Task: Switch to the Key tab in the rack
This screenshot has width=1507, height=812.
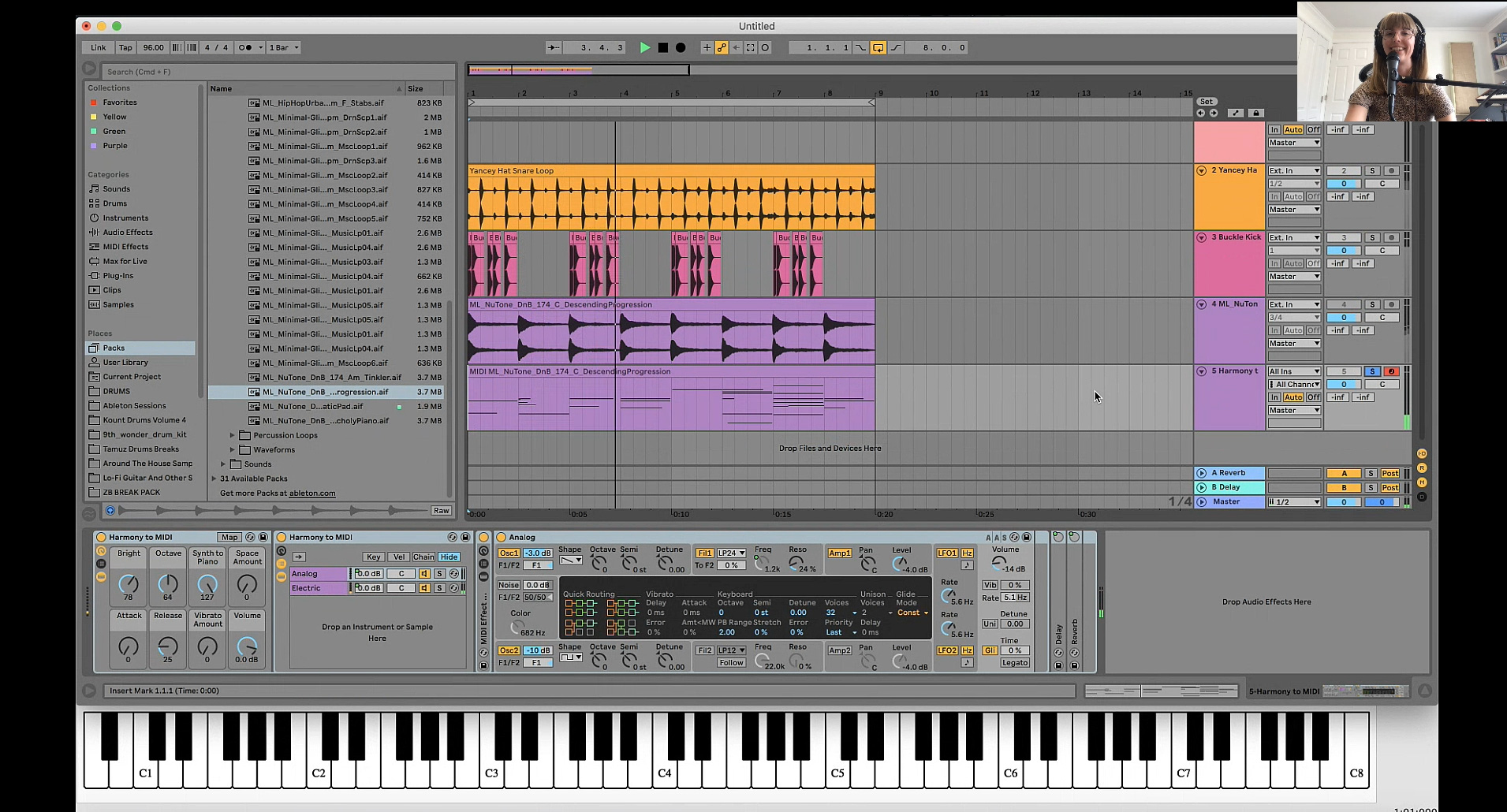Action: [x=373, y=557]
